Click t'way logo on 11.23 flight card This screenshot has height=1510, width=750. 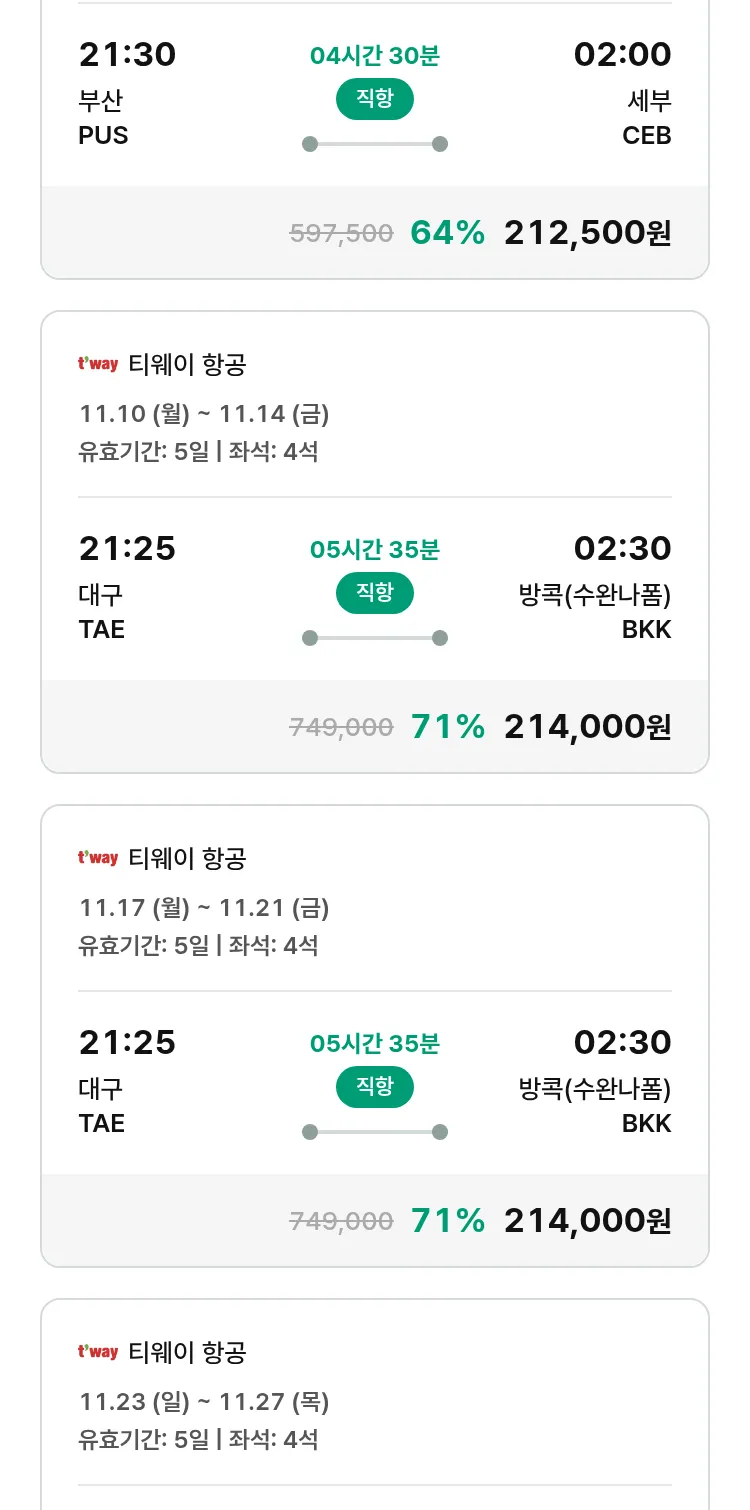pyautogui.click(x=98, y=1352)
